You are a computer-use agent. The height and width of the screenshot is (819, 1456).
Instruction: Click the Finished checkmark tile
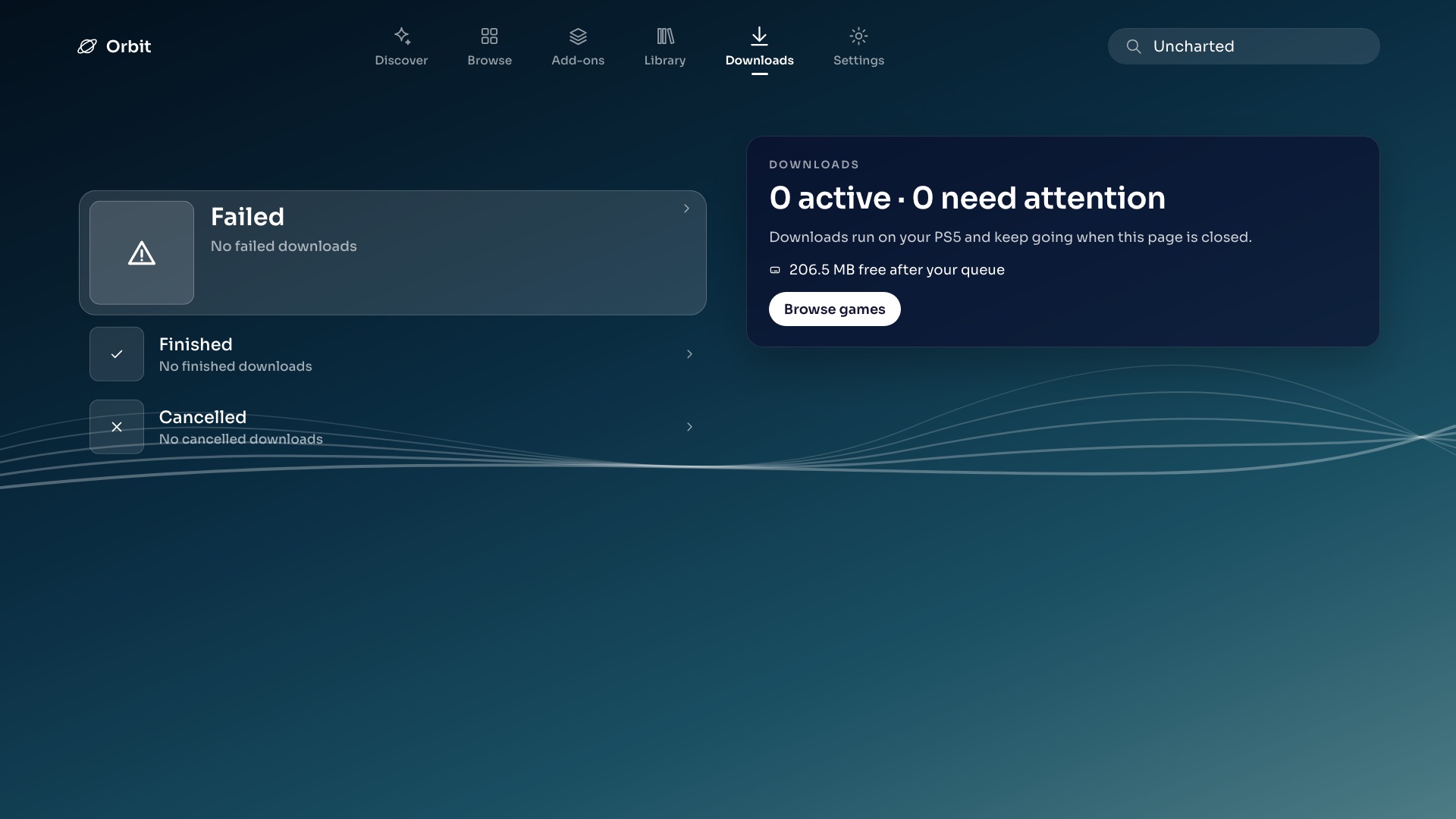point(117,354)
